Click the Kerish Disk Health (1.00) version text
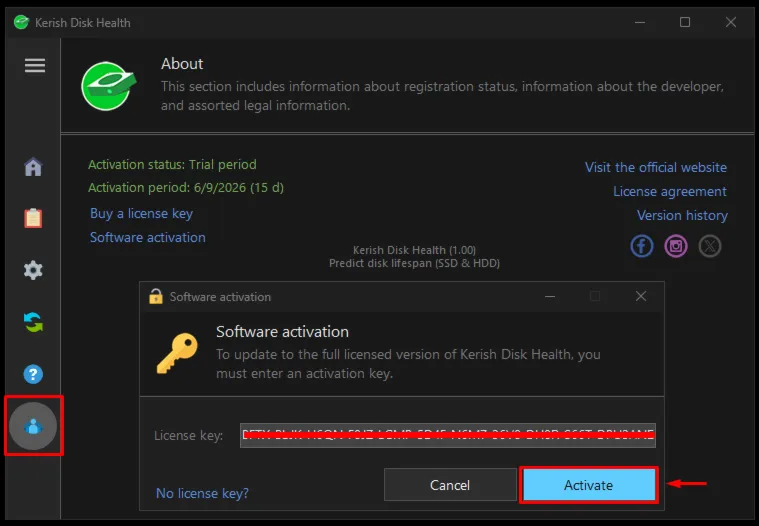This screenshot has width=759, height=526. 414,250
